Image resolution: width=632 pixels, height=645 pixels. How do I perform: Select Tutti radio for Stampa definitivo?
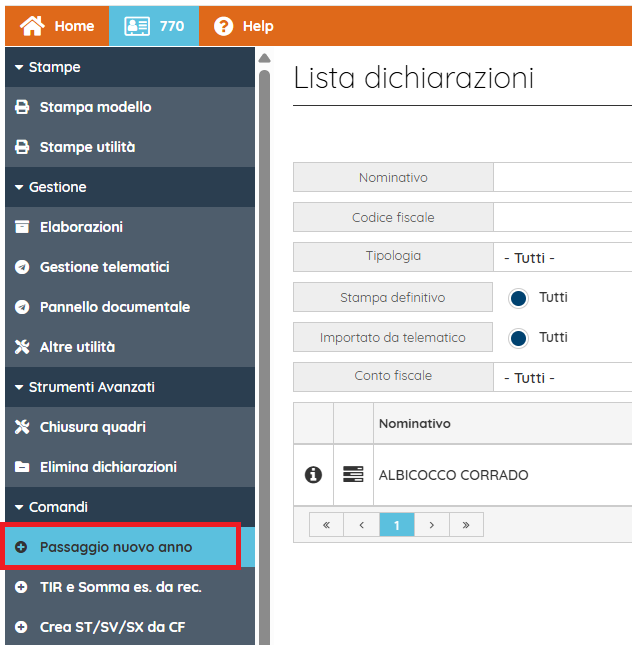point(518,298)
